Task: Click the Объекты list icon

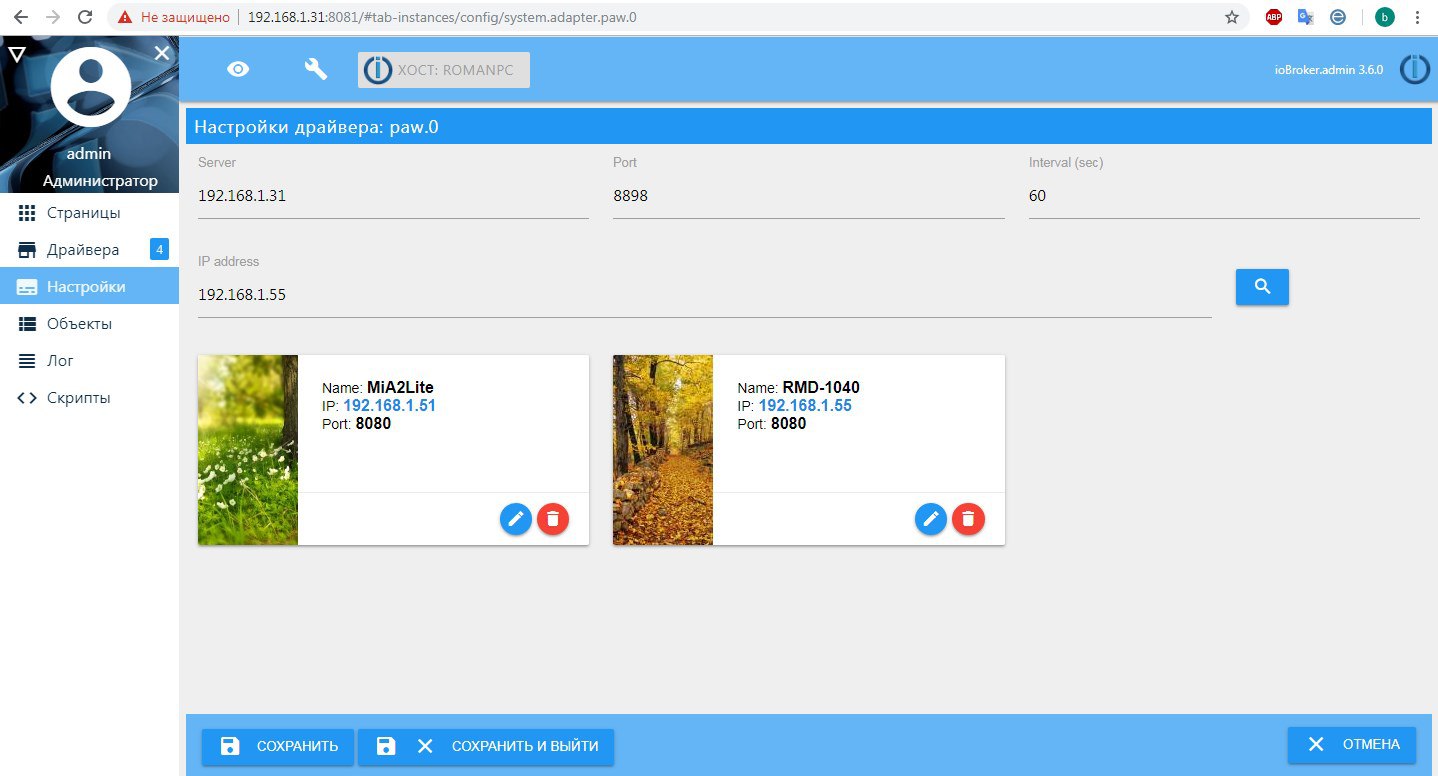Action: (27, 324)
